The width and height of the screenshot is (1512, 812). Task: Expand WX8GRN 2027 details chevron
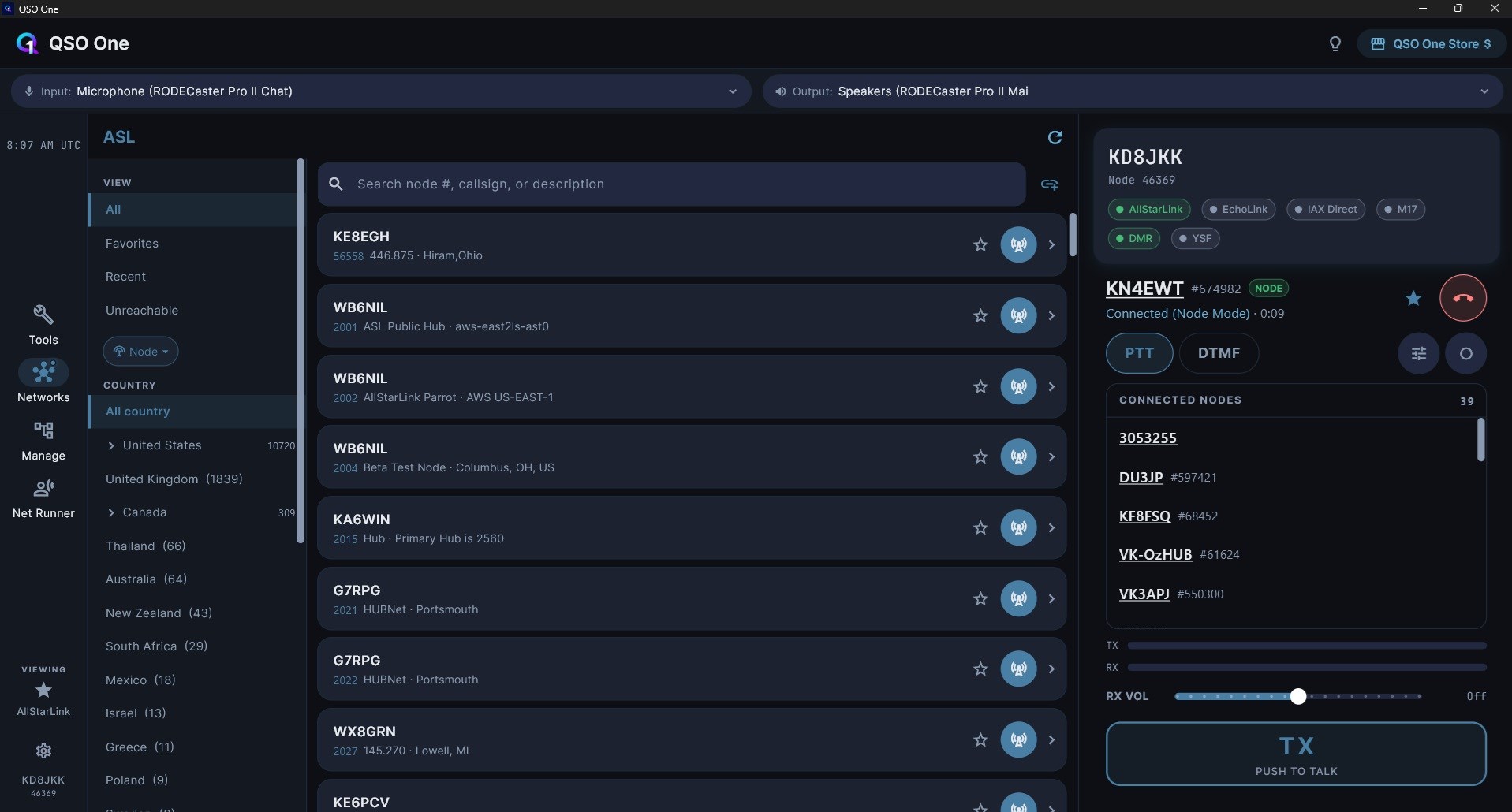(1051, 739)
